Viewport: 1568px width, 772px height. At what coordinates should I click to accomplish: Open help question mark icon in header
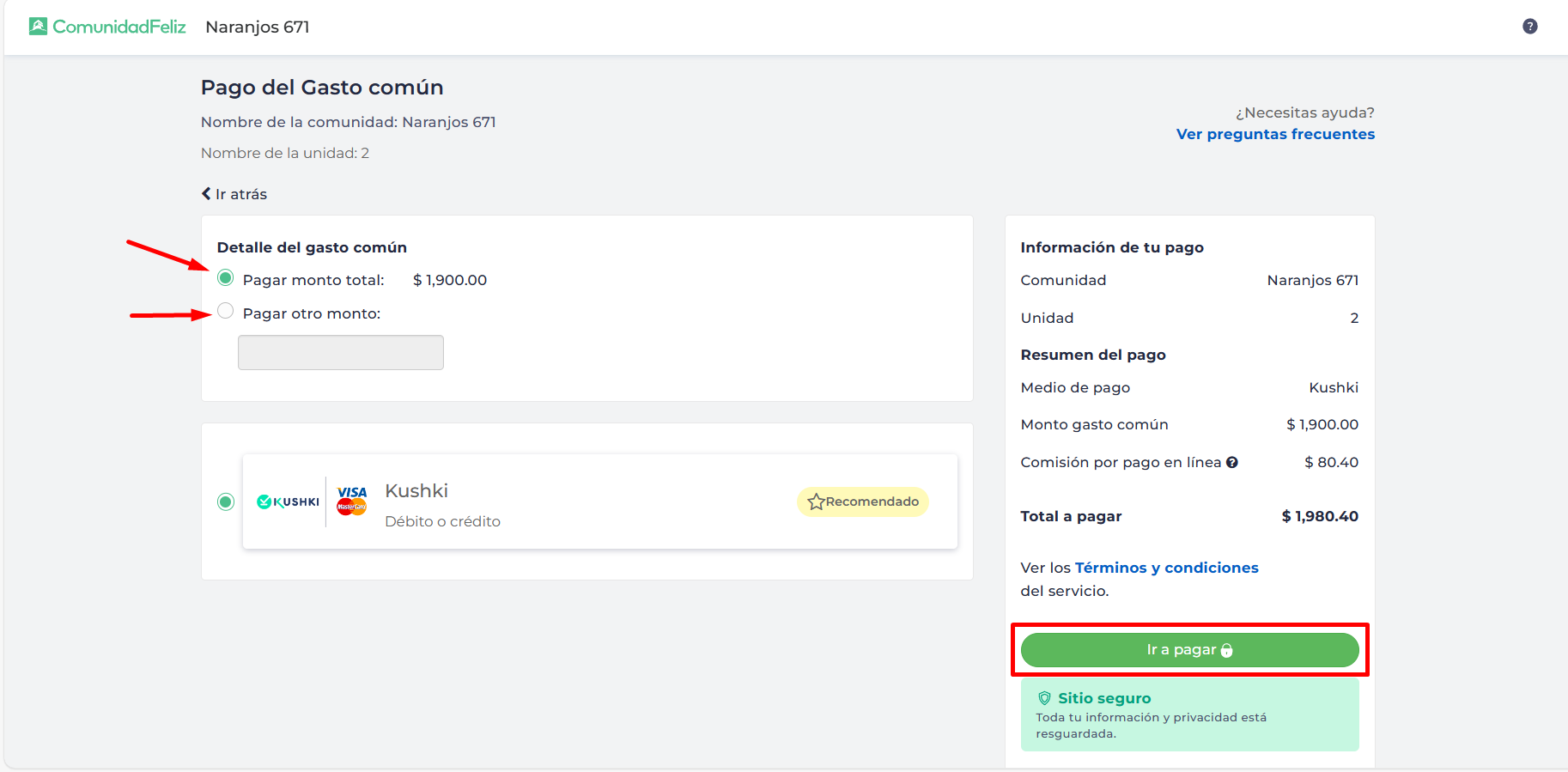[x=1529, y=27]
